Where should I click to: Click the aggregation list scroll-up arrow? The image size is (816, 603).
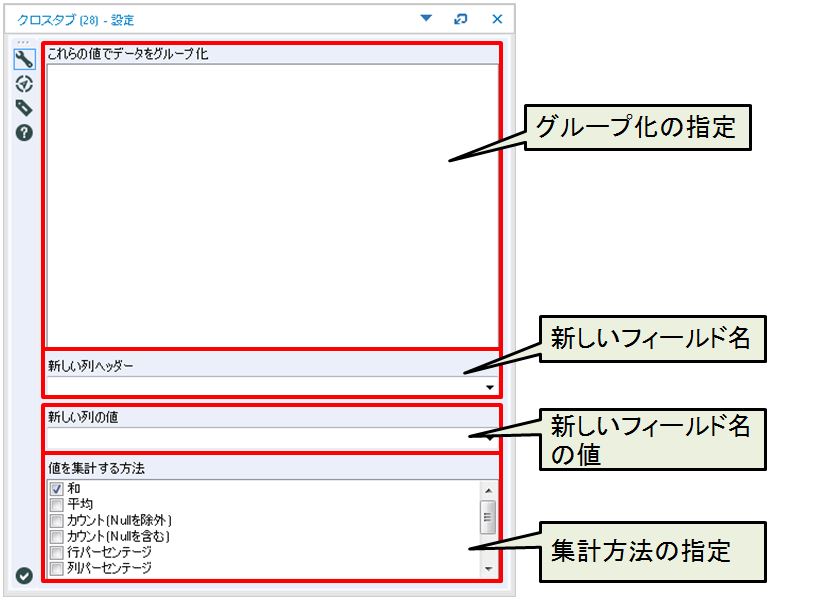point(489,490)
